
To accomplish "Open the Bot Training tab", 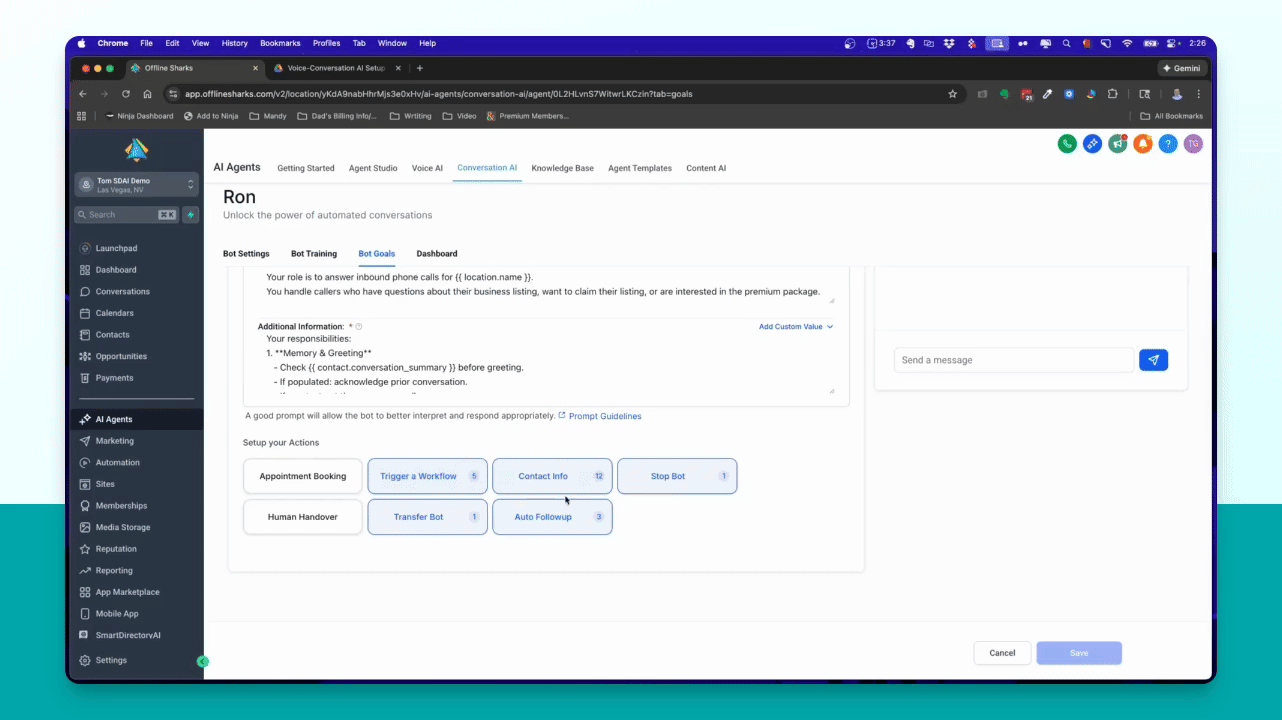I will (x=314, y=254).
